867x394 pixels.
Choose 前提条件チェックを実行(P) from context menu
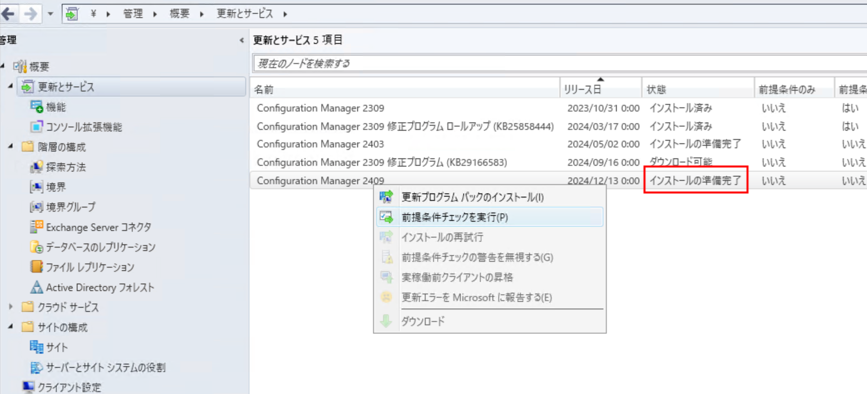490,217
